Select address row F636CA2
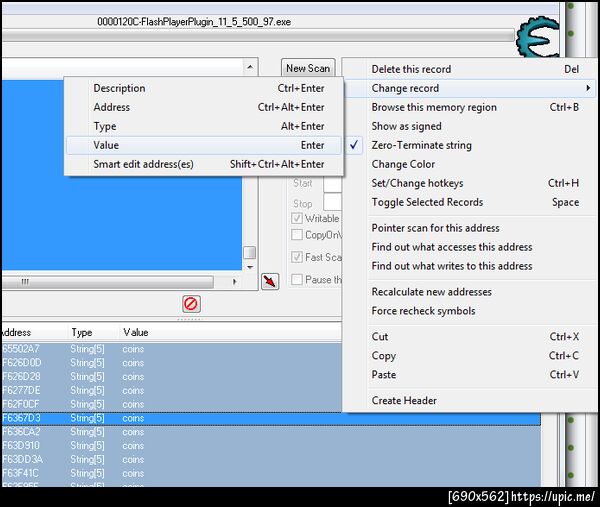This screenshot has height=507, width=600. coord(271,432)
